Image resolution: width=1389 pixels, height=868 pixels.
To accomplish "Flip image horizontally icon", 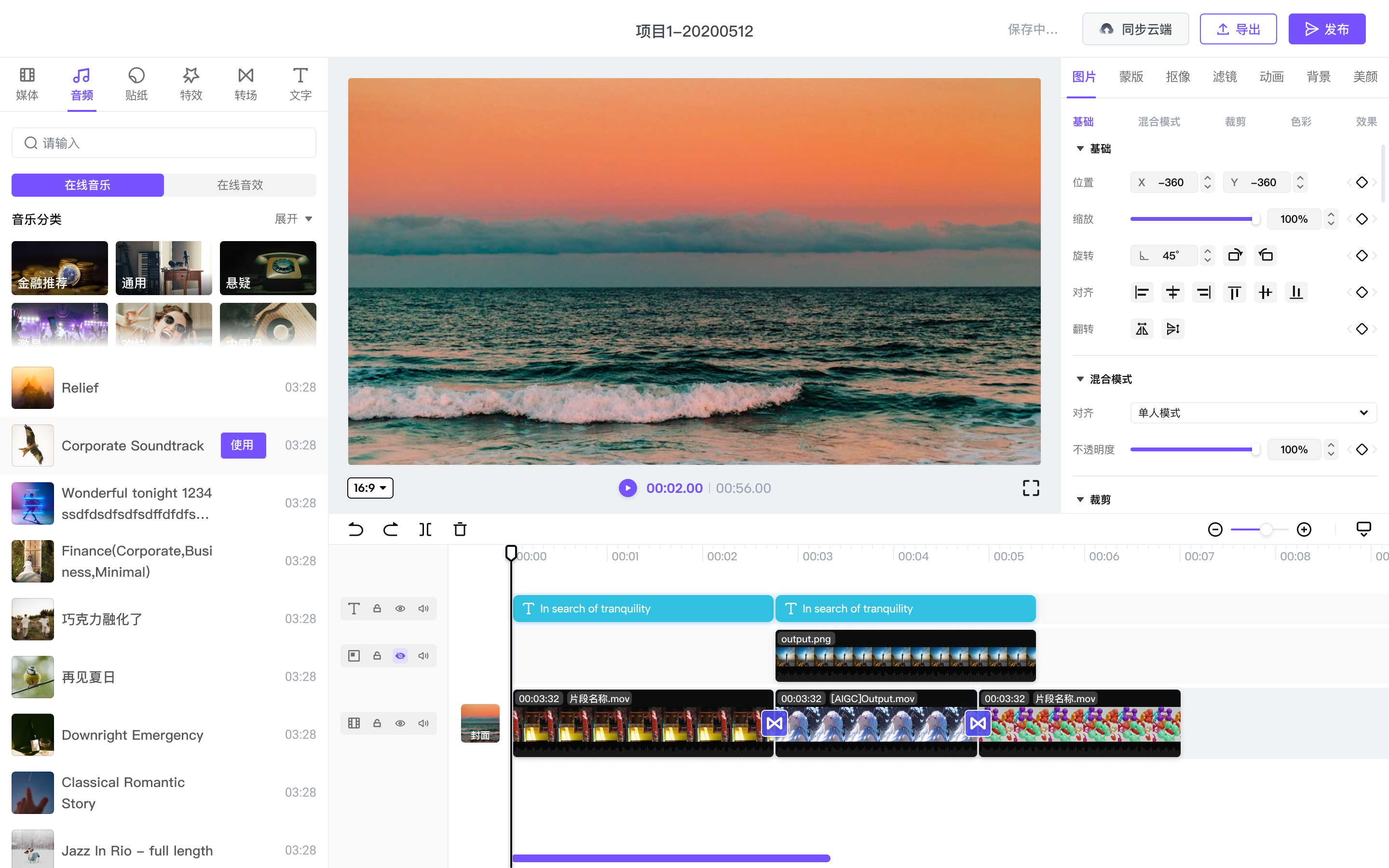I will click(x=1142, y=329).
